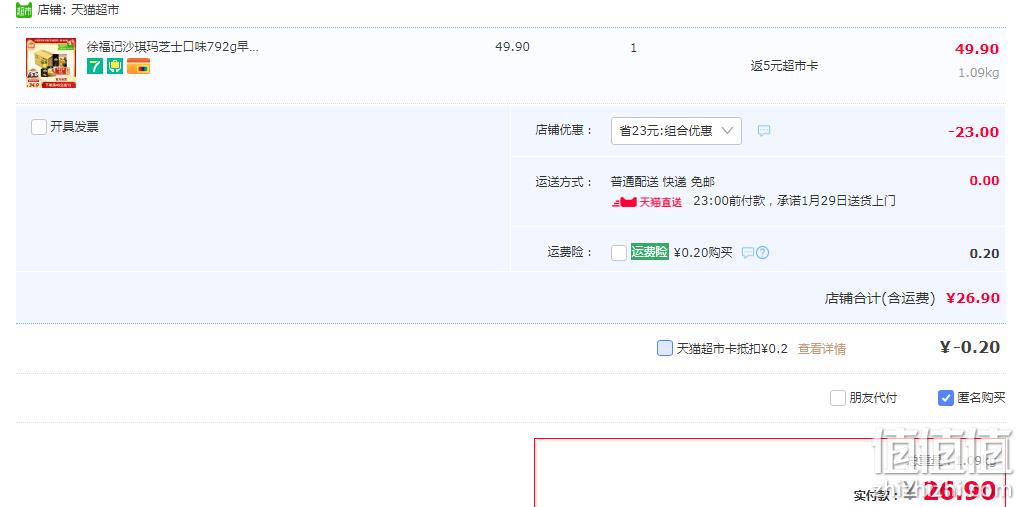Viewport: 1022px width, 507px height.
Task: Open the 查看详情 link
Action: (x=822, y=349)
